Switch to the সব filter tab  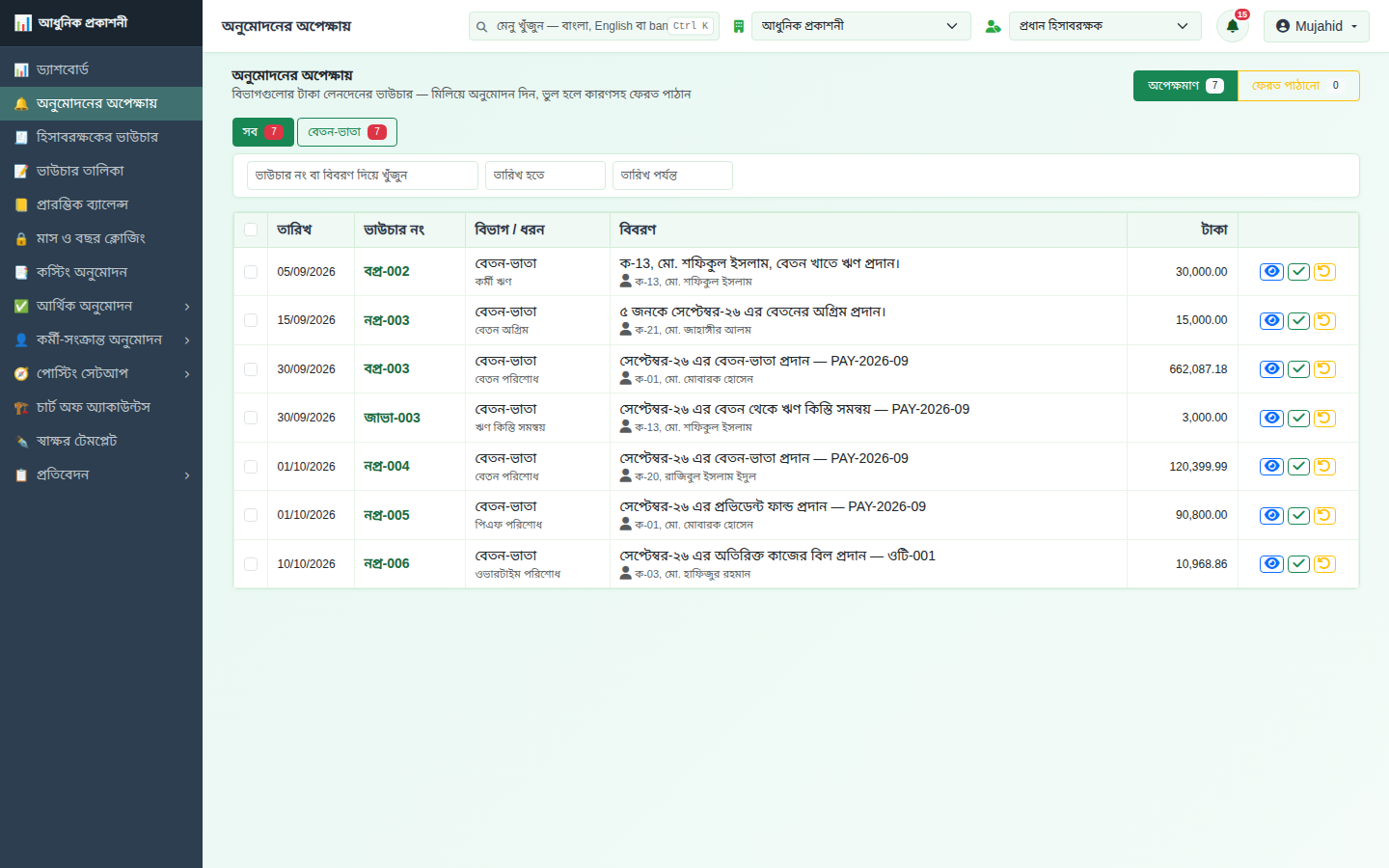pyautogui.click(x=262, y=132)
